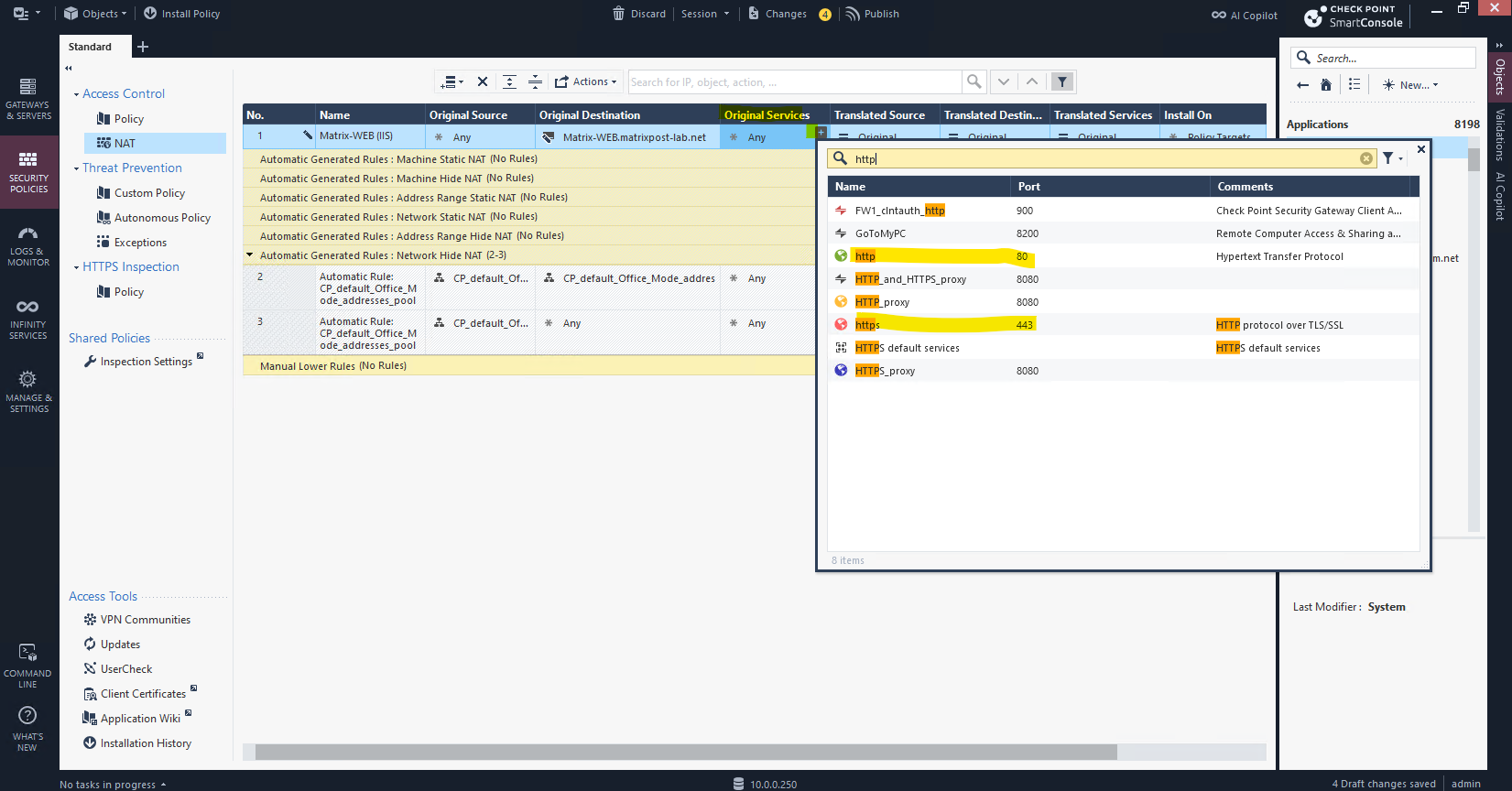This screenshot has height=791, width=1512.
Task: Open Infinity Services panel
Action: (27, 319)
